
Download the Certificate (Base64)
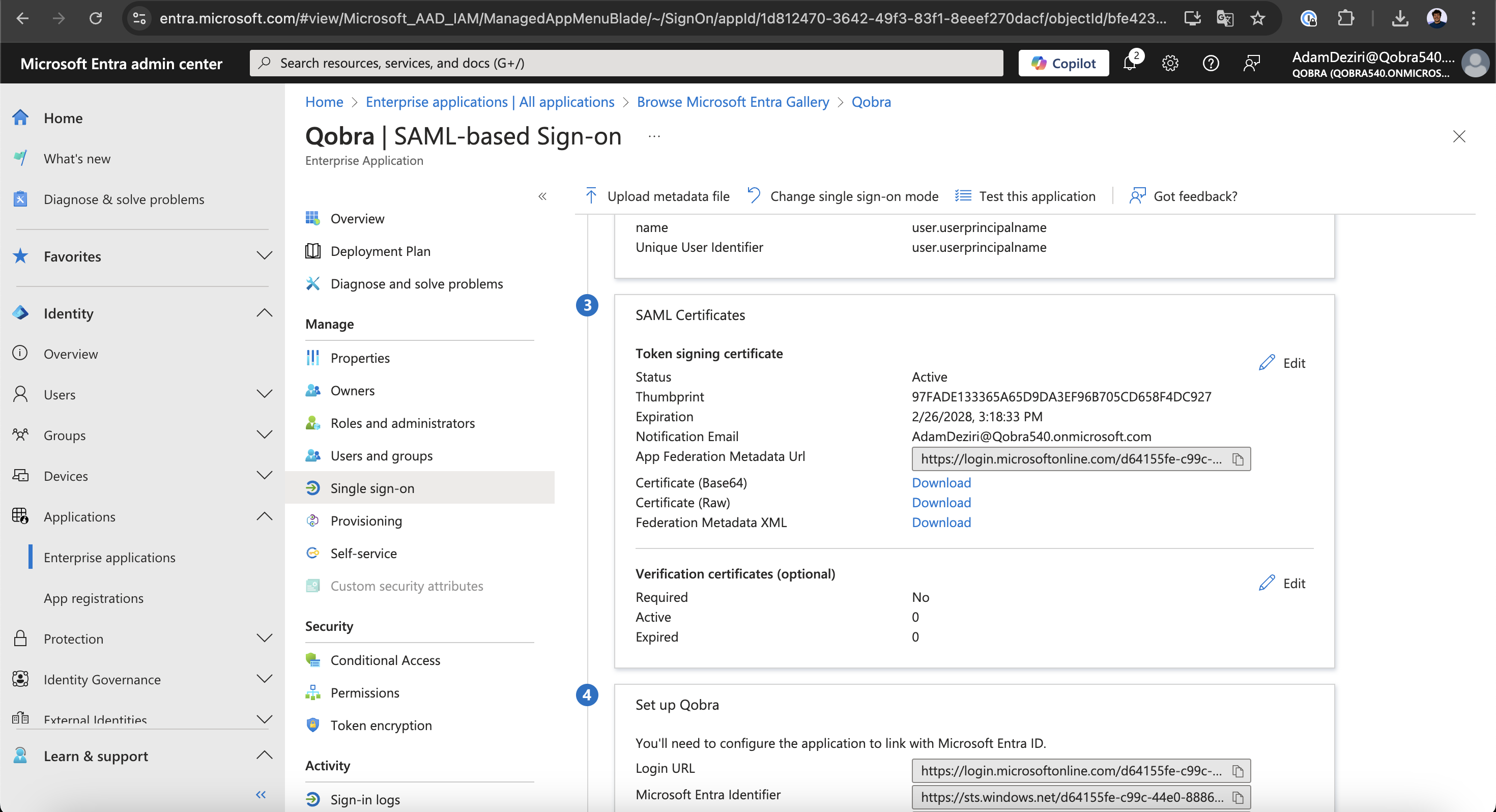tap(941, 483)
